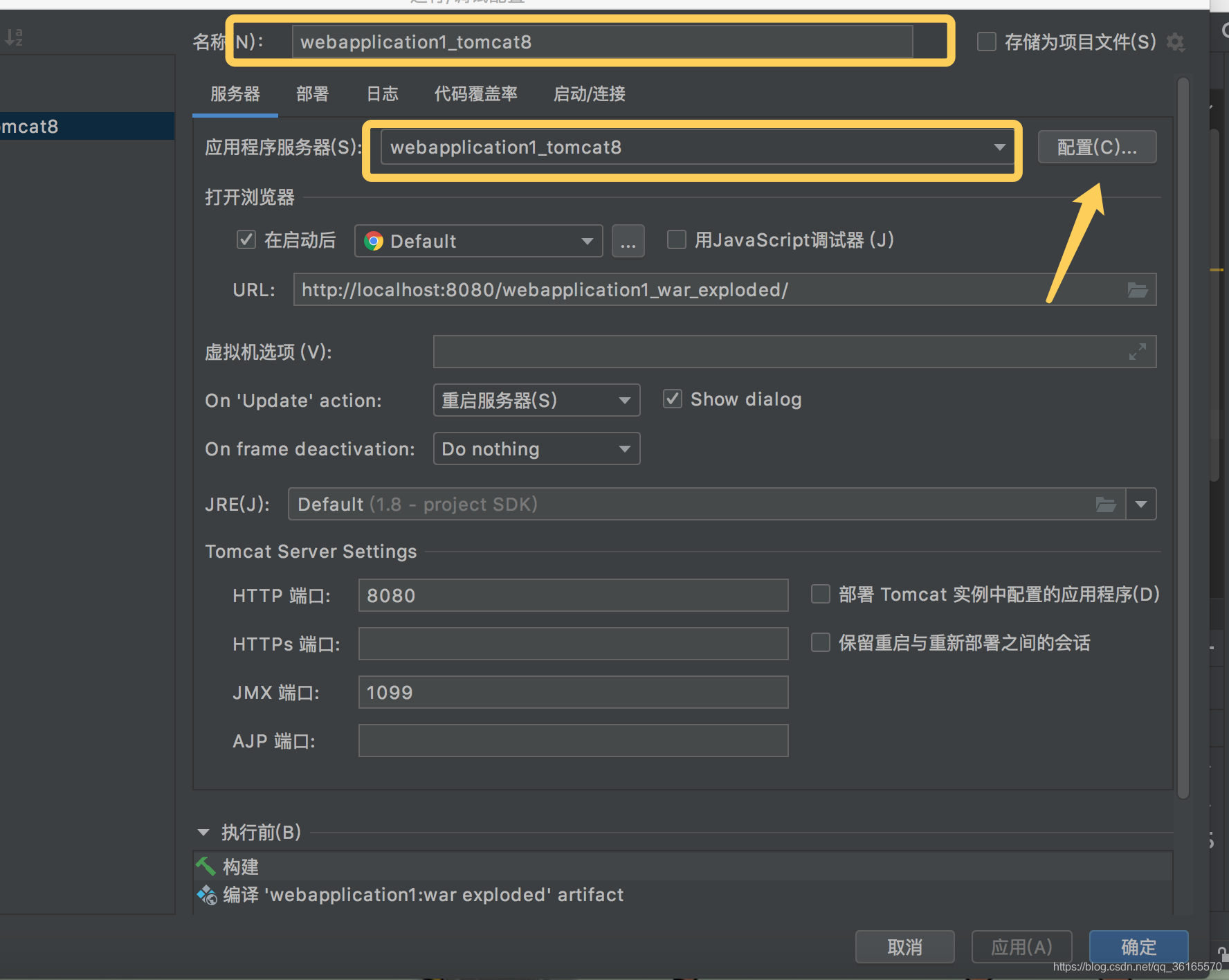
Task: Expand the VM options field editor
Action: tap(1138, 352)
